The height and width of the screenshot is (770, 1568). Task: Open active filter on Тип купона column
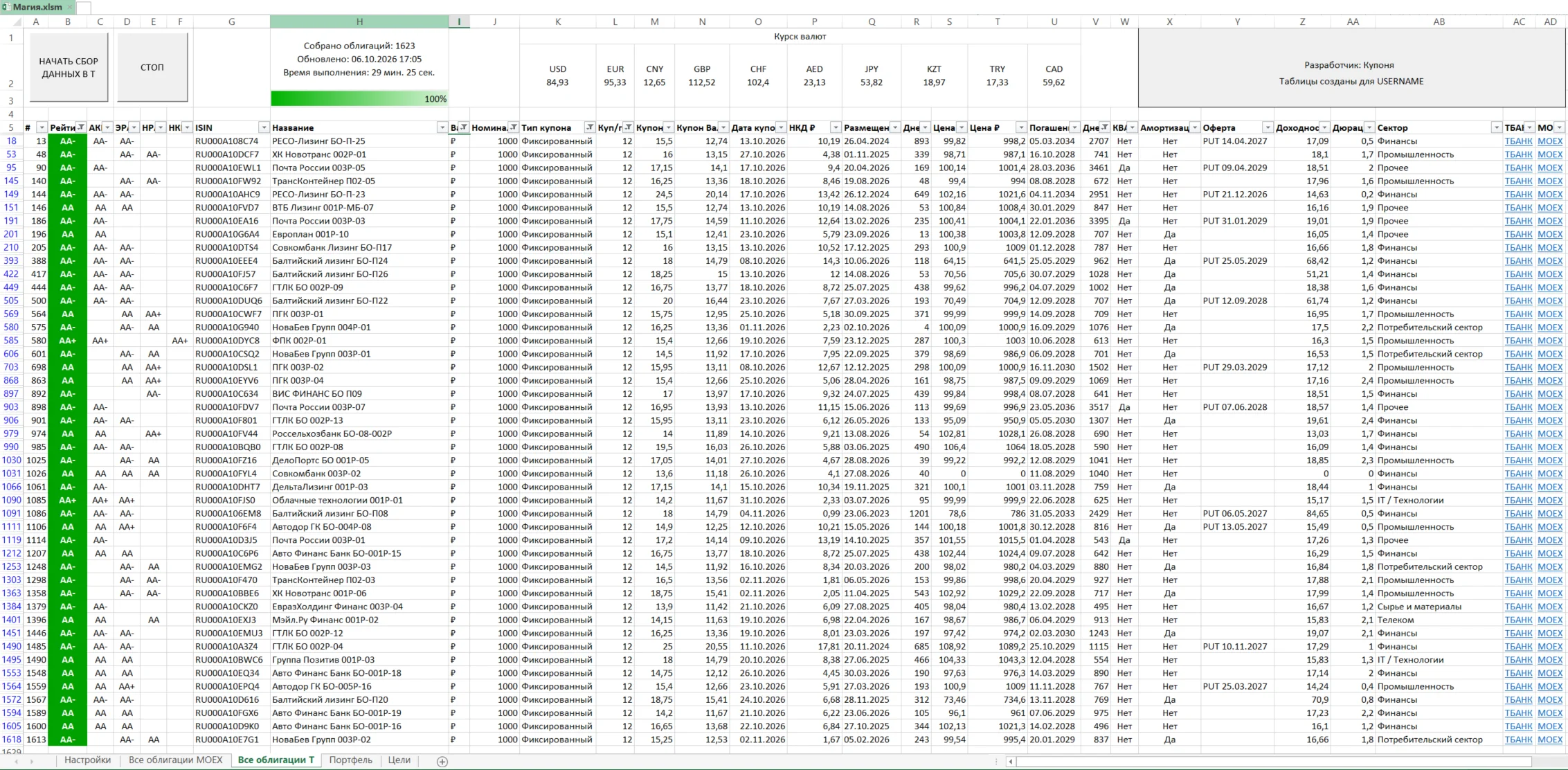(590, 127)
